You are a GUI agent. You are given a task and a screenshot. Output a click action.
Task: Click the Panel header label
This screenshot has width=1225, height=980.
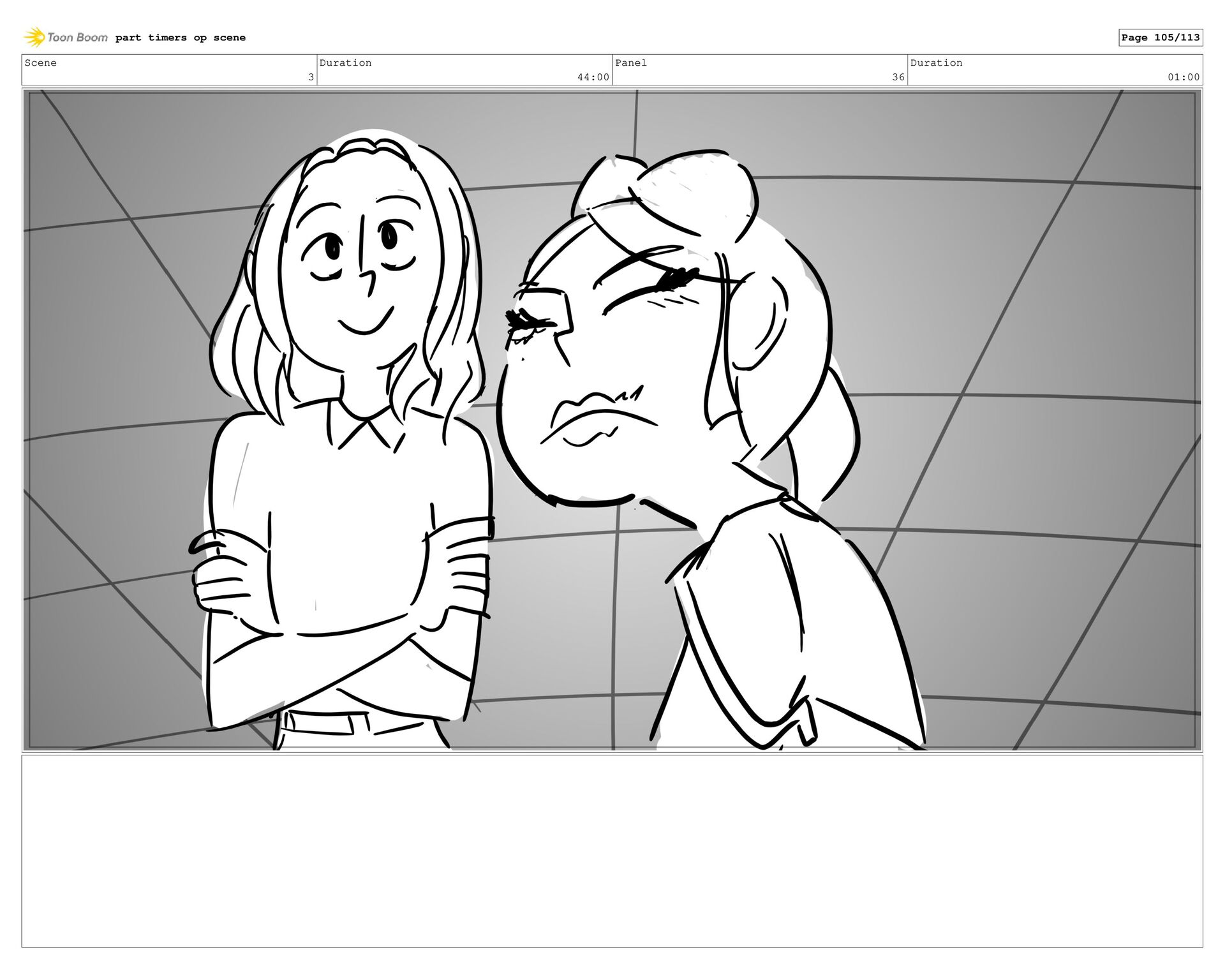pos(631,63)
